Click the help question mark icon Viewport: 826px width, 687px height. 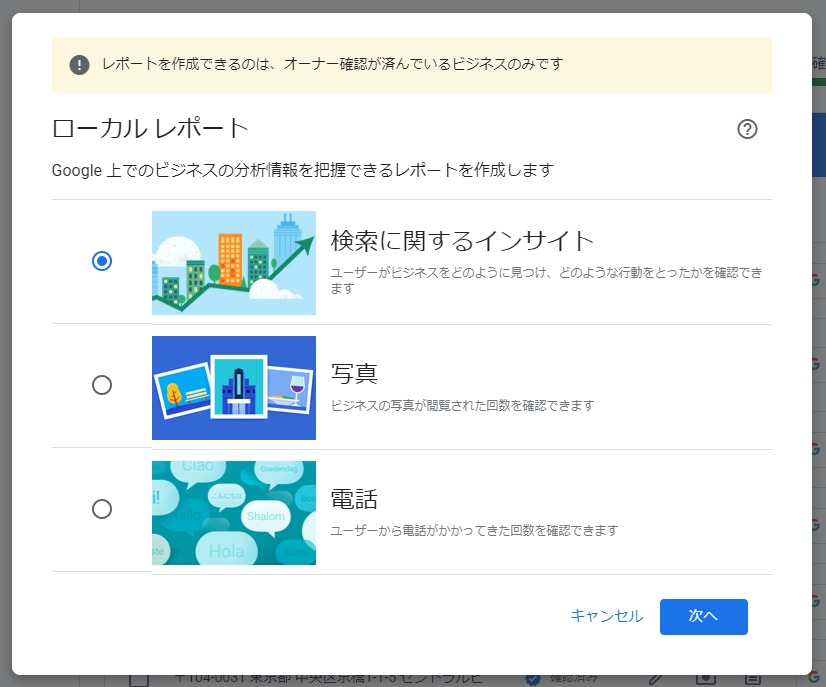(x=747, y=129)
